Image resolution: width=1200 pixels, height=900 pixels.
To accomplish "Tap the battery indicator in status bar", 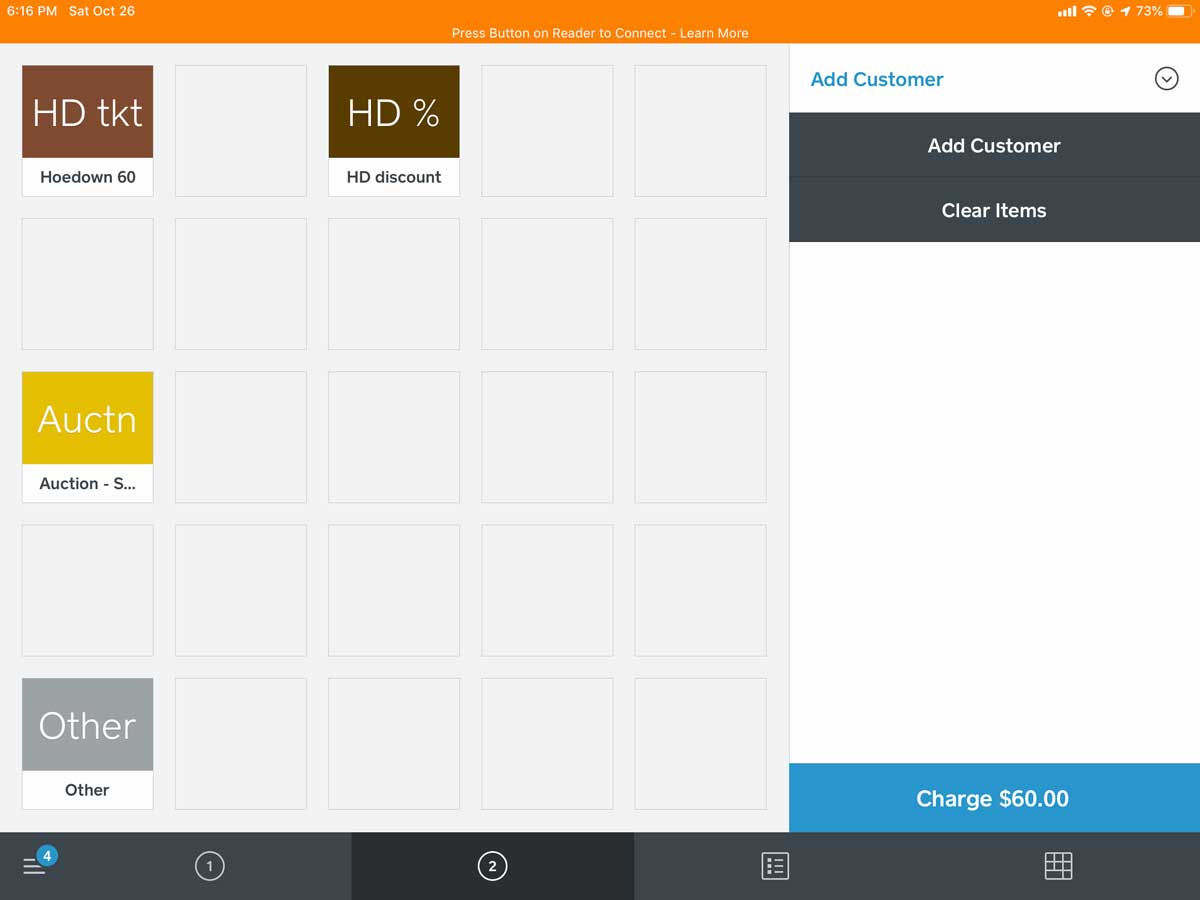I will click(x=1177, y=11).
